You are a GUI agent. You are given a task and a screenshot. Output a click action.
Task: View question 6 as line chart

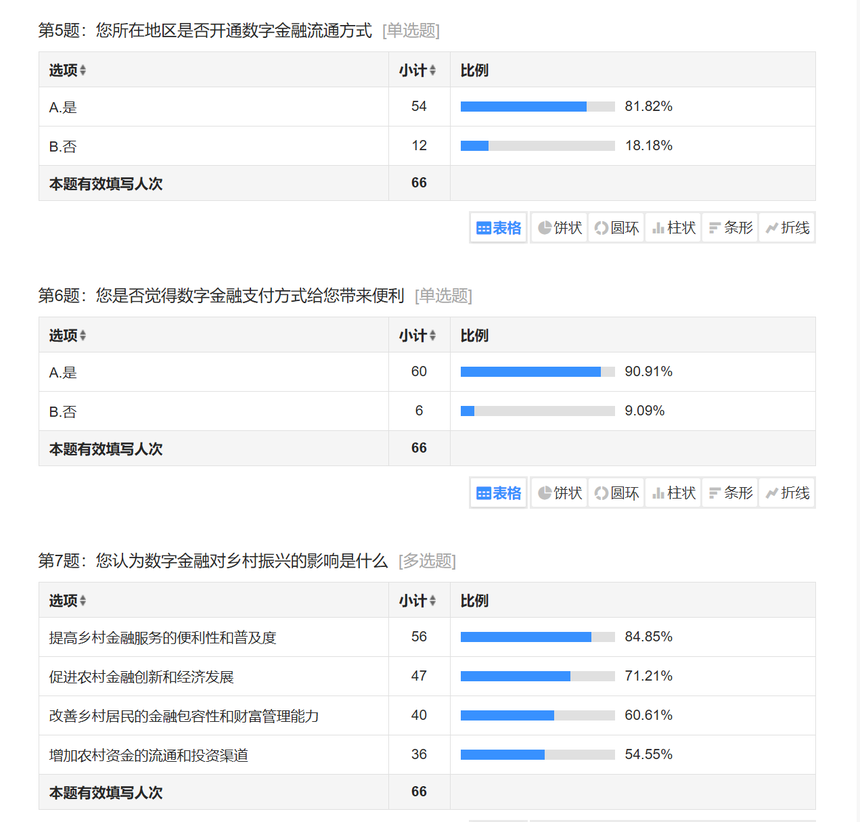787,493
